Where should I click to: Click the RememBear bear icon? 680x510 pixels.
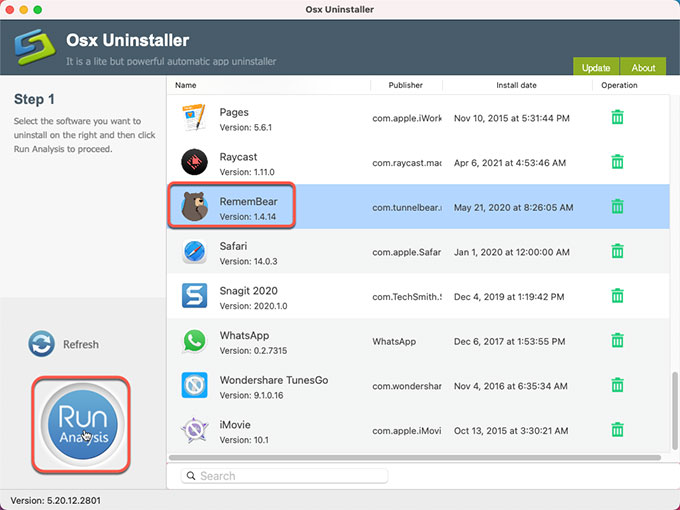[x=194, y=206]
